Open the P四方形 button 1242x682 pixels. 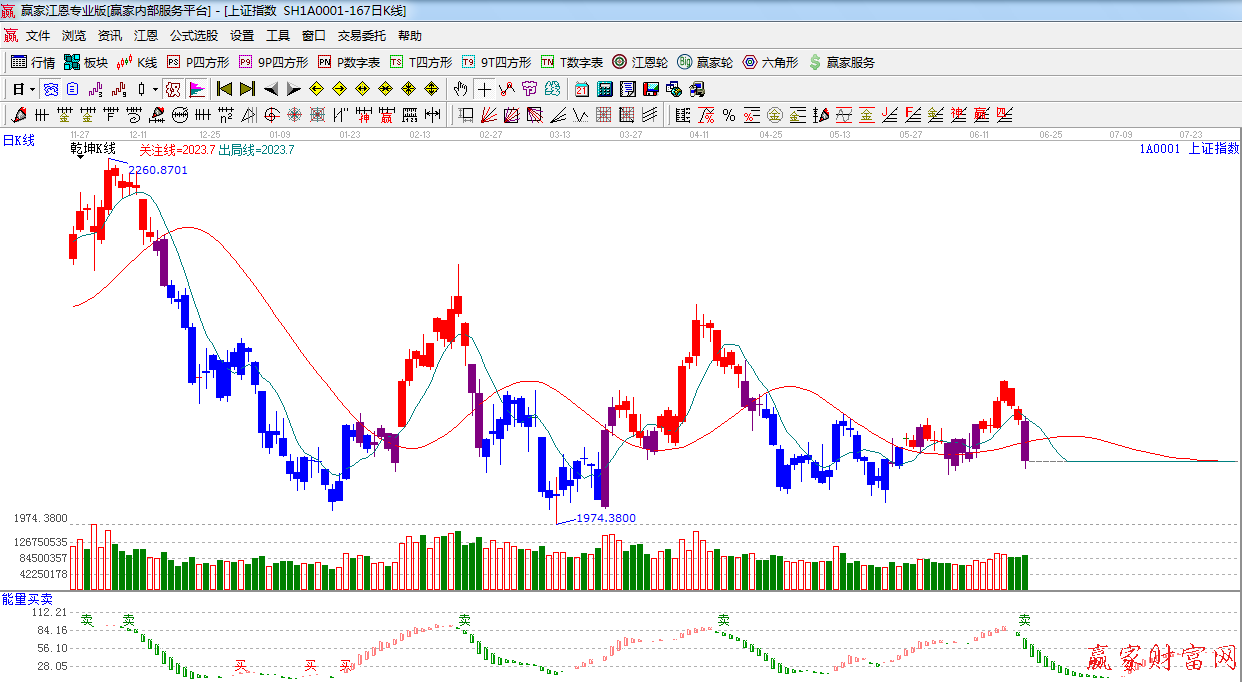(198, 62)
